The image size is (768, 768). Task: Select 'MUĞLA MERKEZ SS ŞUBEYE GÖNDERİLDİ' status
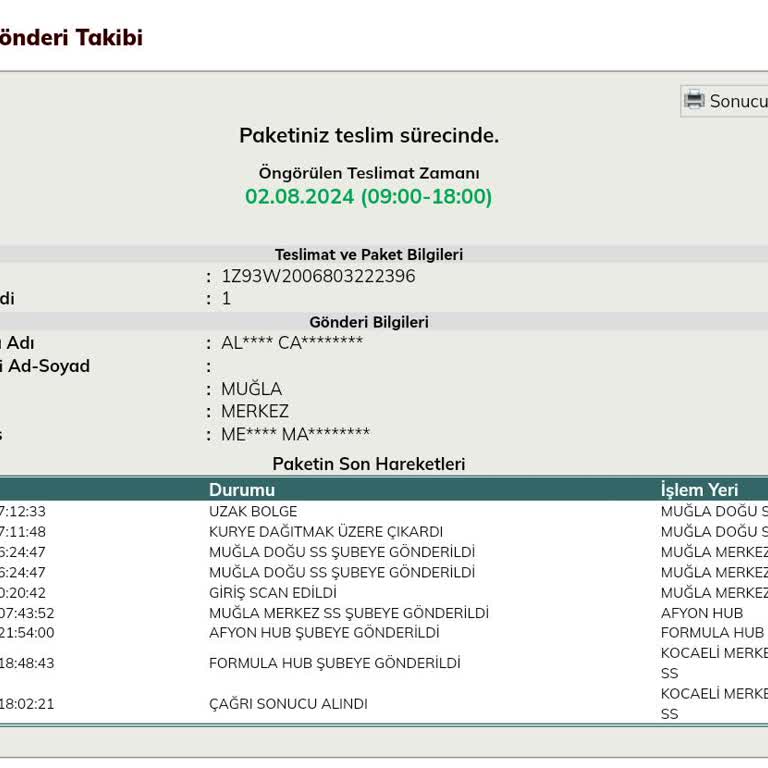(349, 613)
